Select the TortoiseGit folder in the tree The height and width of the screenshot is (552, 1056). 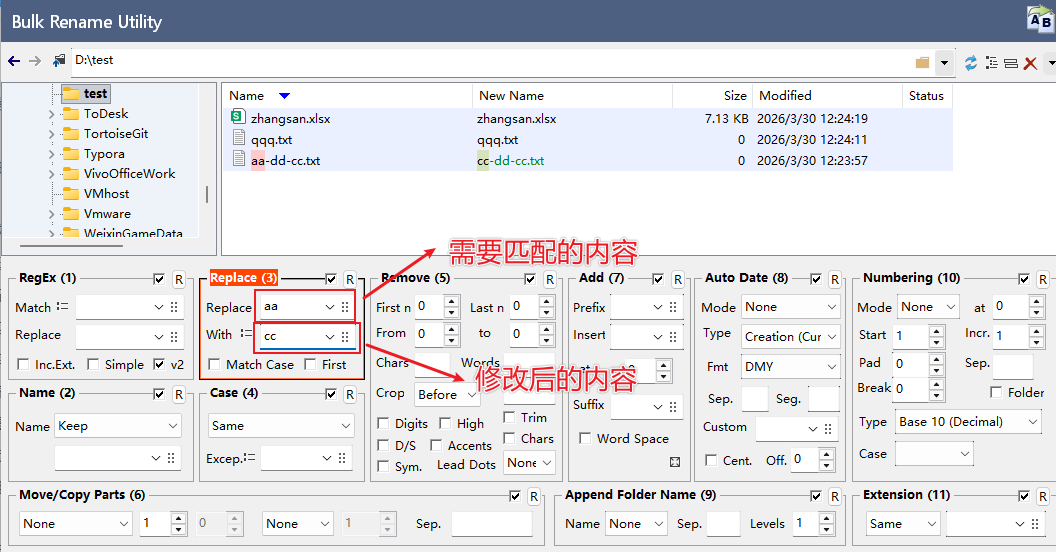coord(115,134)
